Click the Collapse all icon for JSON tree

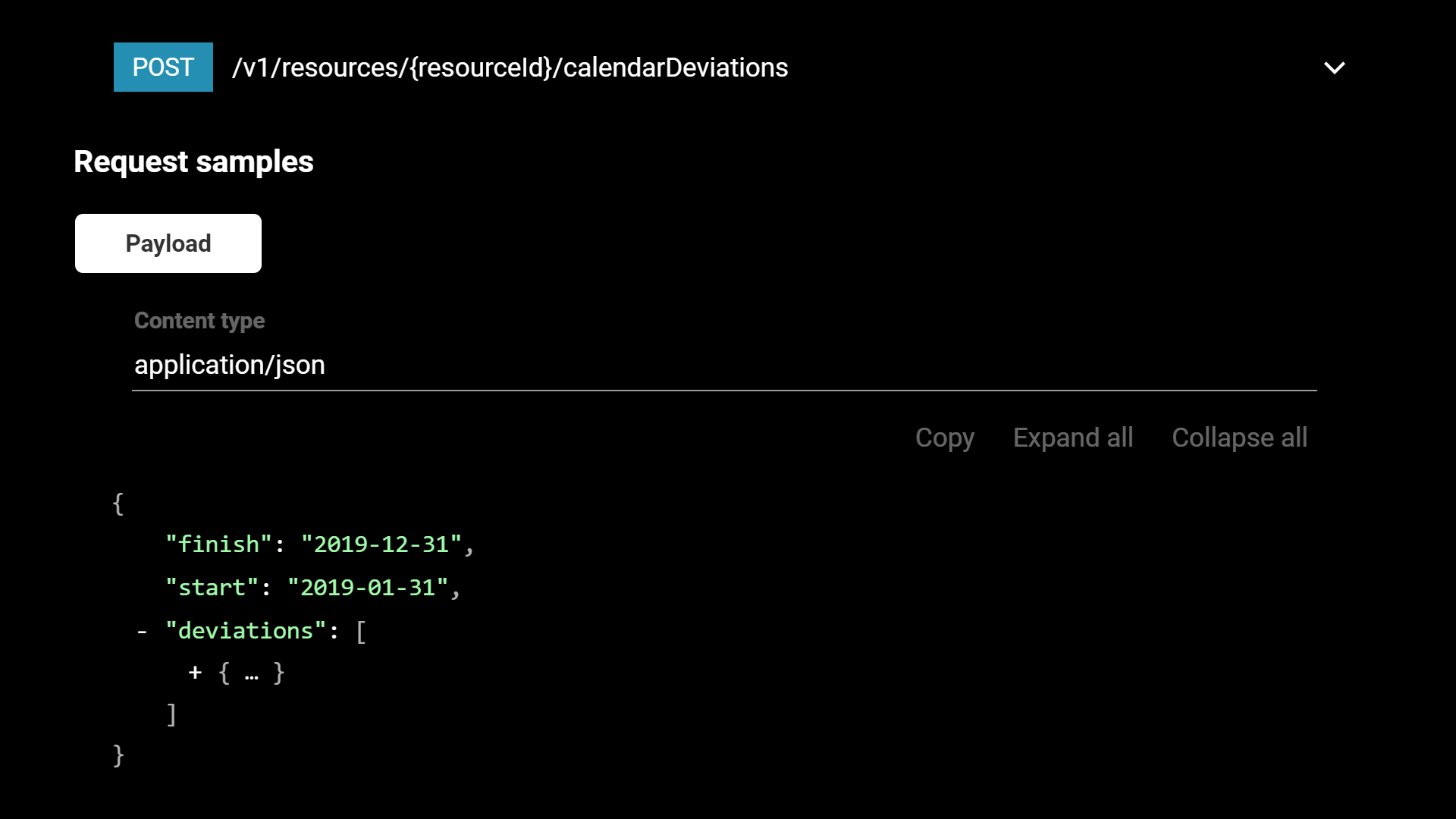coord(1240,437)
